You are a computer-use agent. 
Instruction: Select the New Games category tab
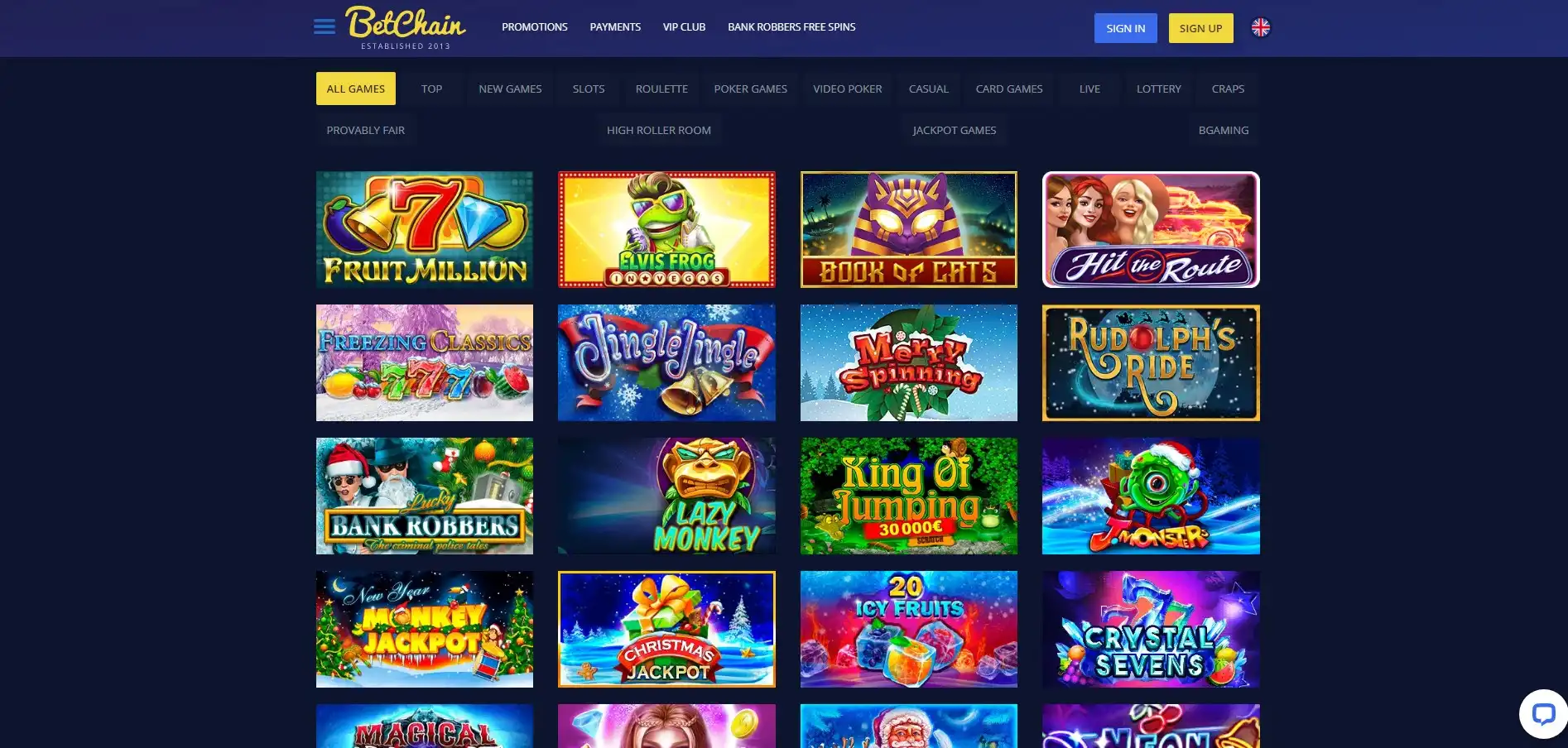tap(510, 89)
